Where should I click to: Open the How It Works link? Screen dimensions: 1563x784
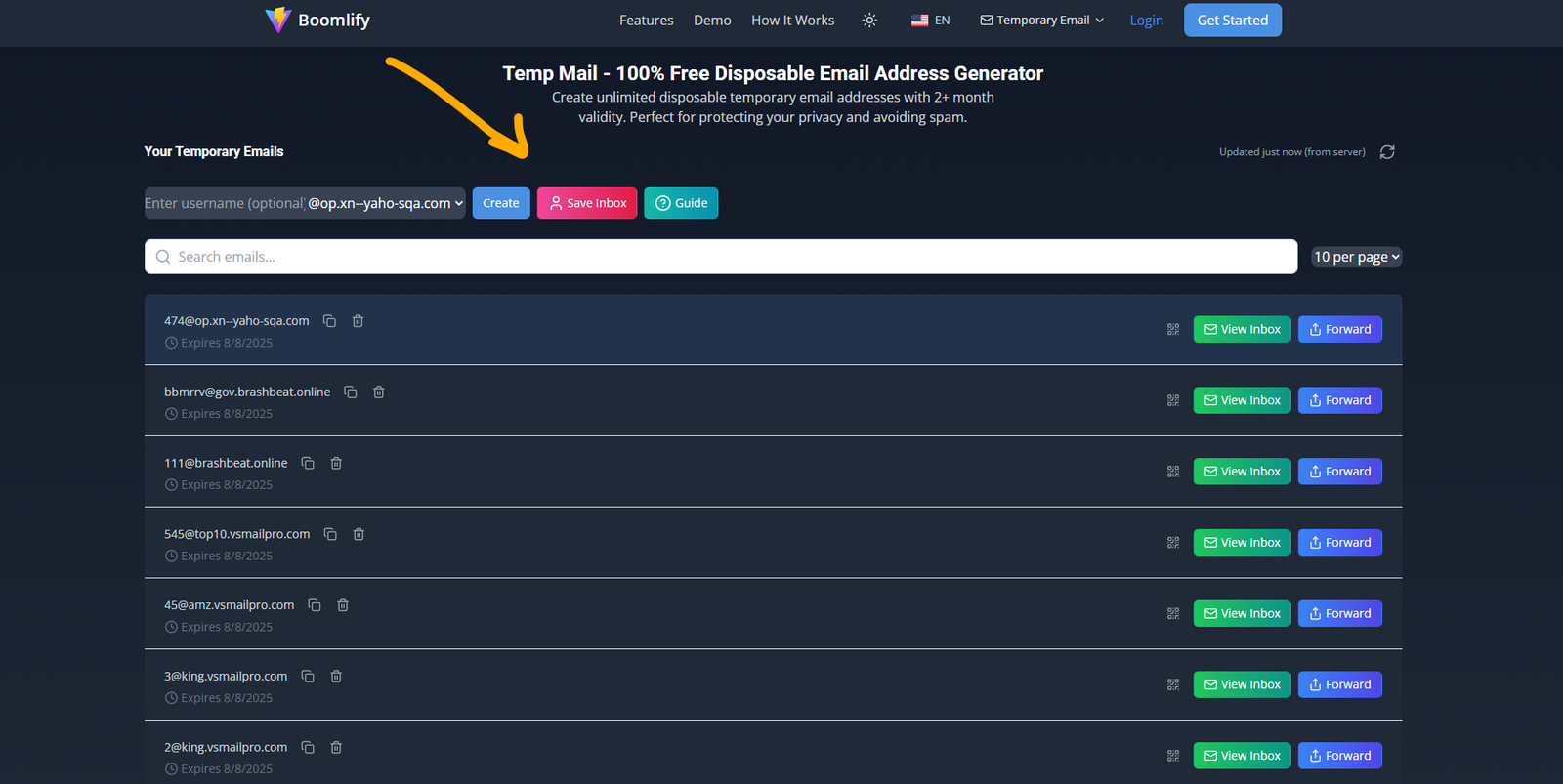(793, 20)
